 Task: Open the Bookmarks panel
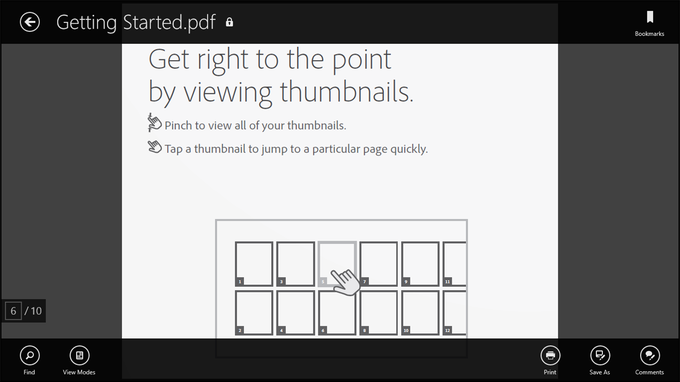(649, 23)
